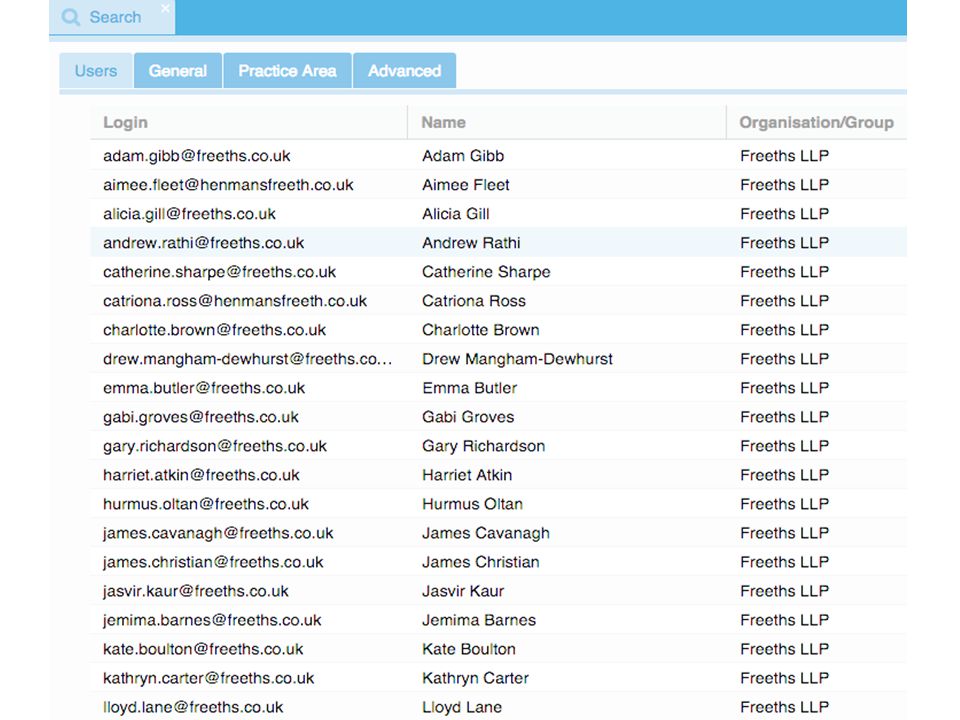Open the Advanced tab

point(404,71)
